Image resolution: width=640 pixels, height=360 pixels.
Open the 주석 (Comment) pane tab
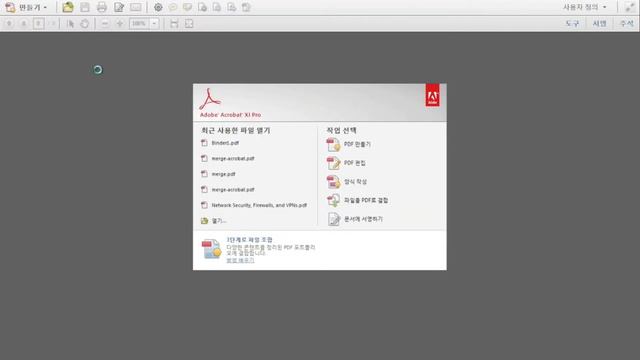[x=627, y=24]
